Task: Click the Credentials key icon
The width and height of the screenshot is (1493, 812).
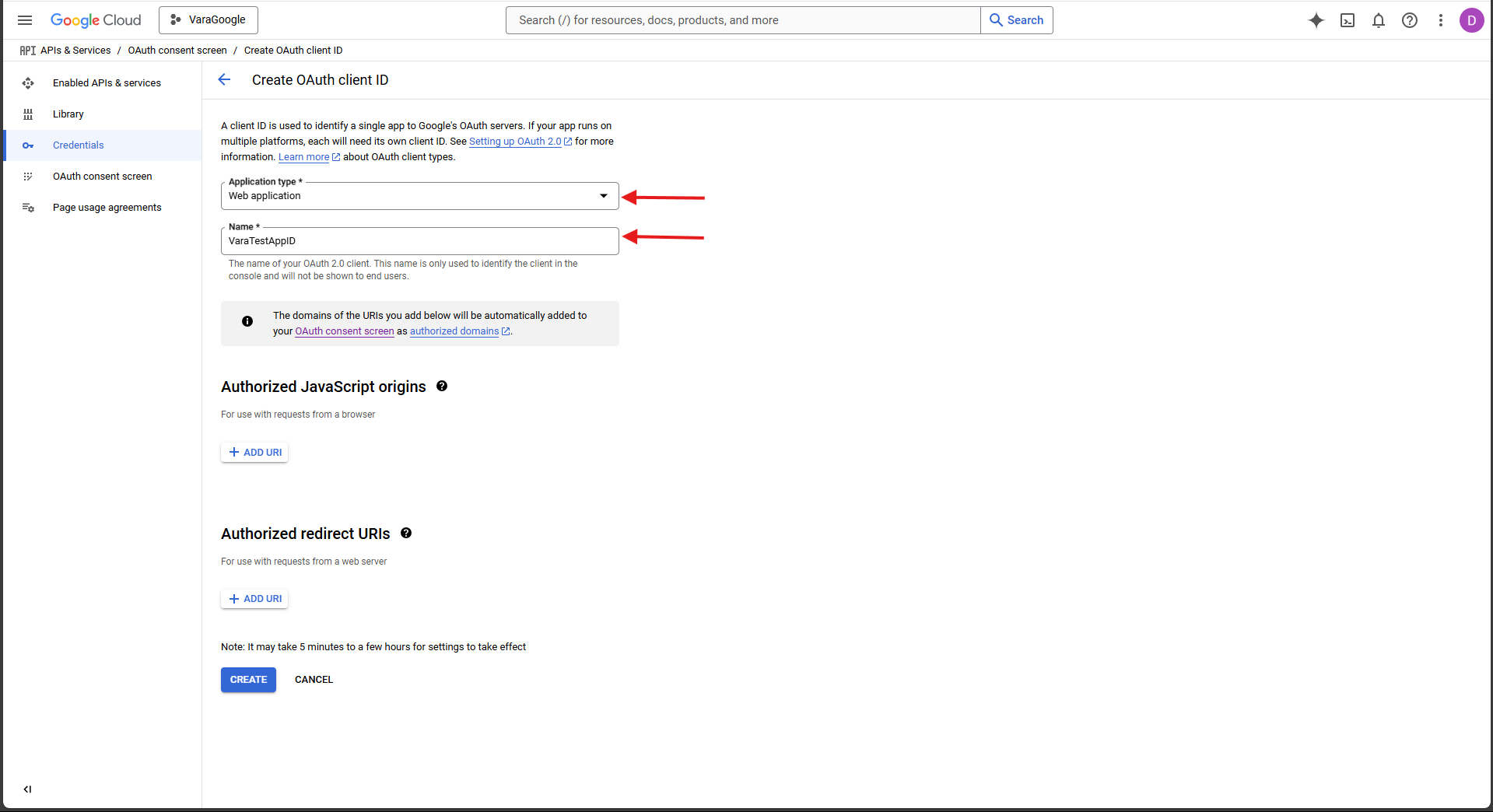Action: coord(28,145)
